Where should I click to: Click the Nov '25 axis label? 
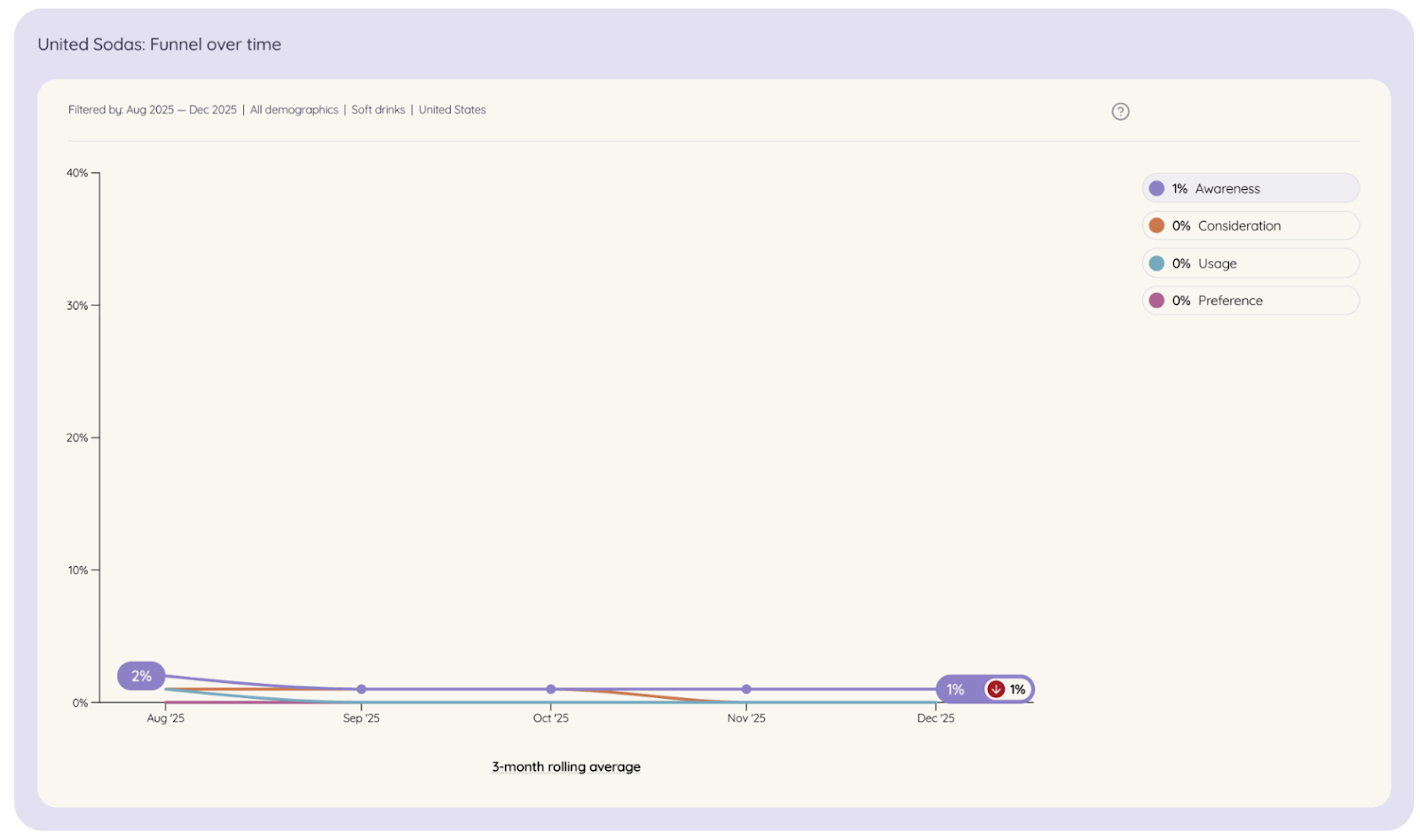746,718
